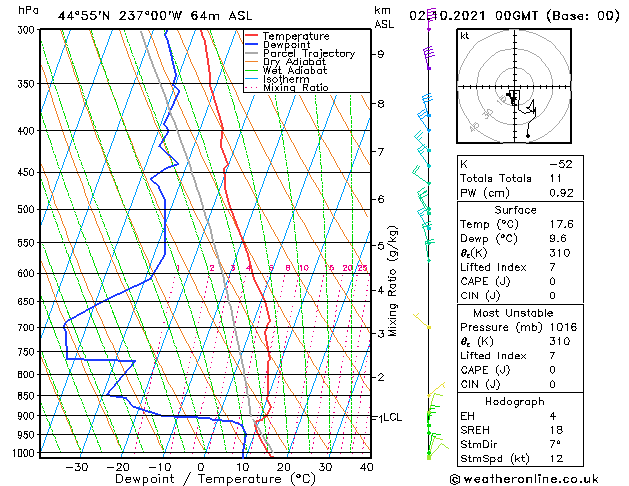The height and width of the screenshot is (486, 629).
Task: Click the StmSpd (kt) value '12'
Action: tap(556, 459)
